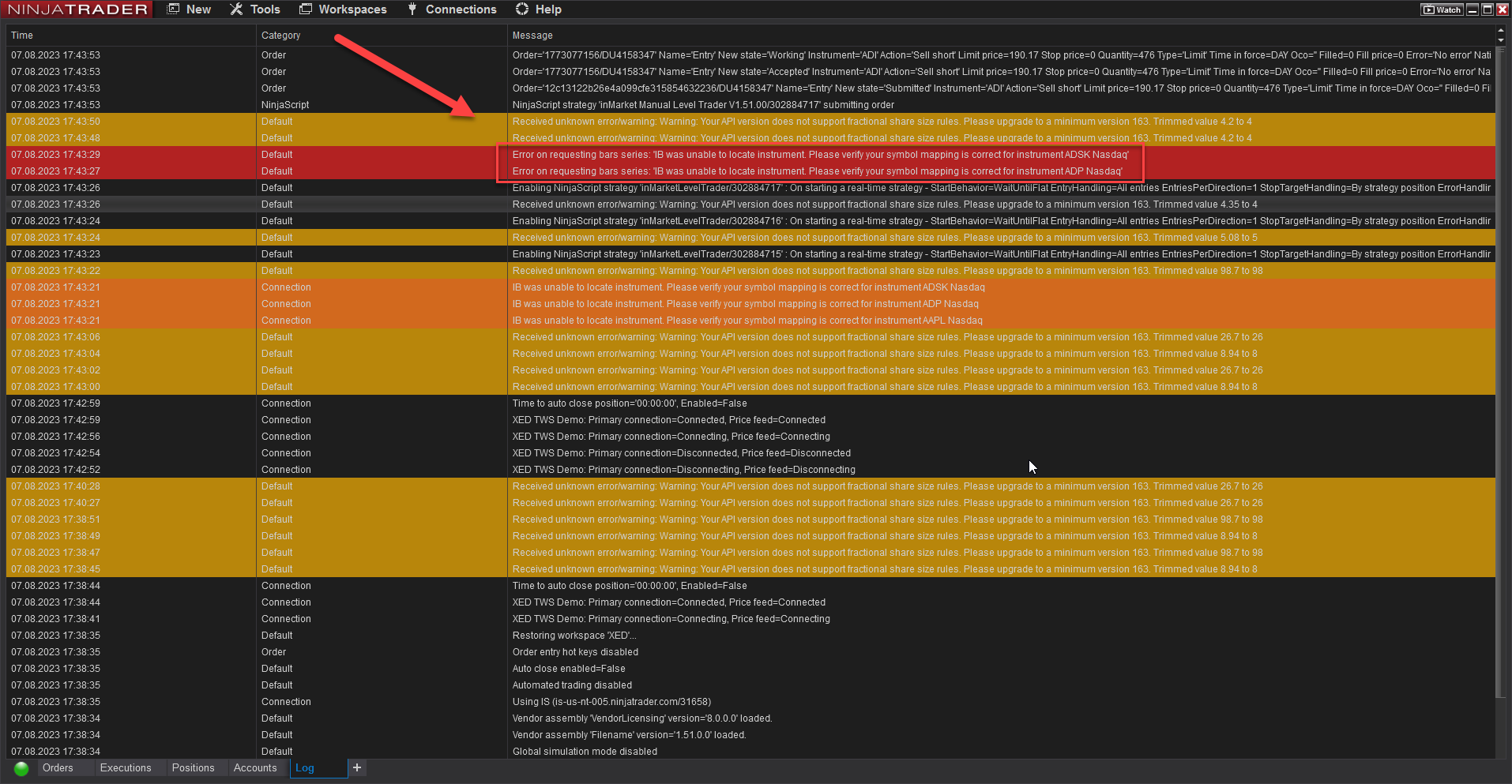Click the timestamp 07.08.2023 17:43:06
Screen dimensions: 1512x784
pyautogui.click(x=55, y=337)
